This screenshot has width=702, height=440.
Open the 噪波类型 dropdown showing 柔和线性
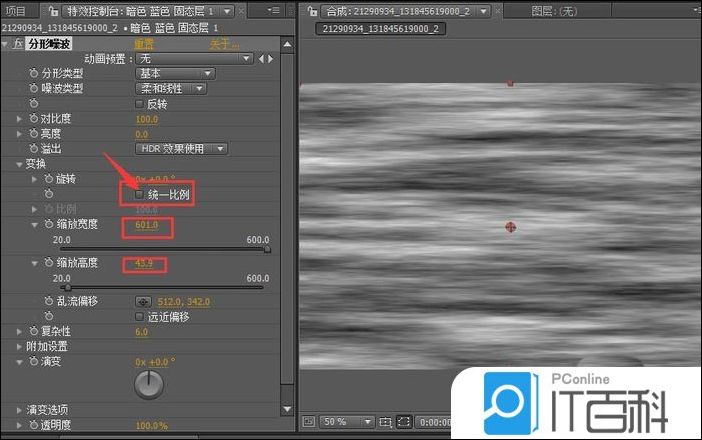tap(171, 89)
